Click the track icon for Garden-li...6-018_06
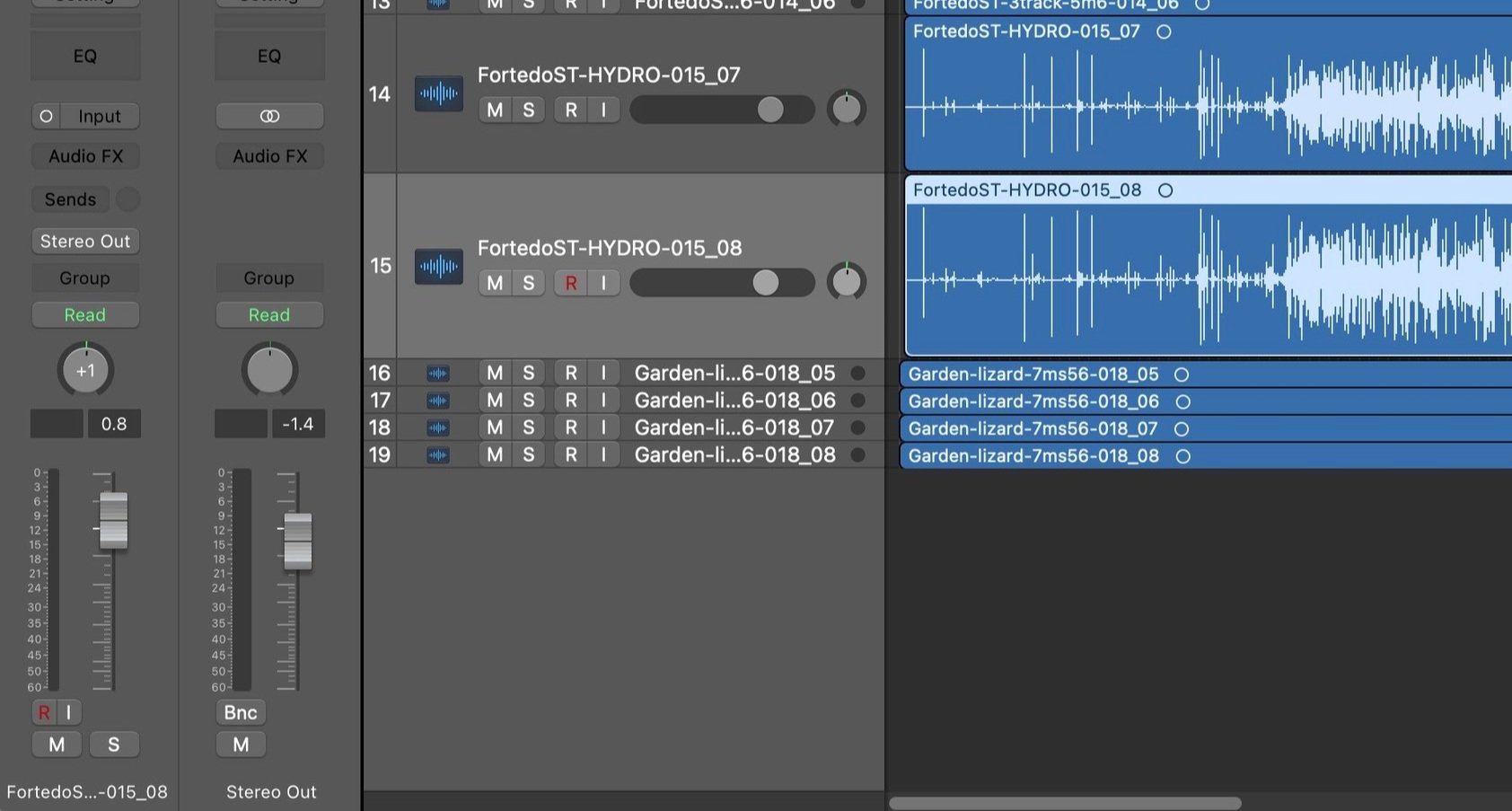The image size is (1512, 811). [x=437, y=401]
